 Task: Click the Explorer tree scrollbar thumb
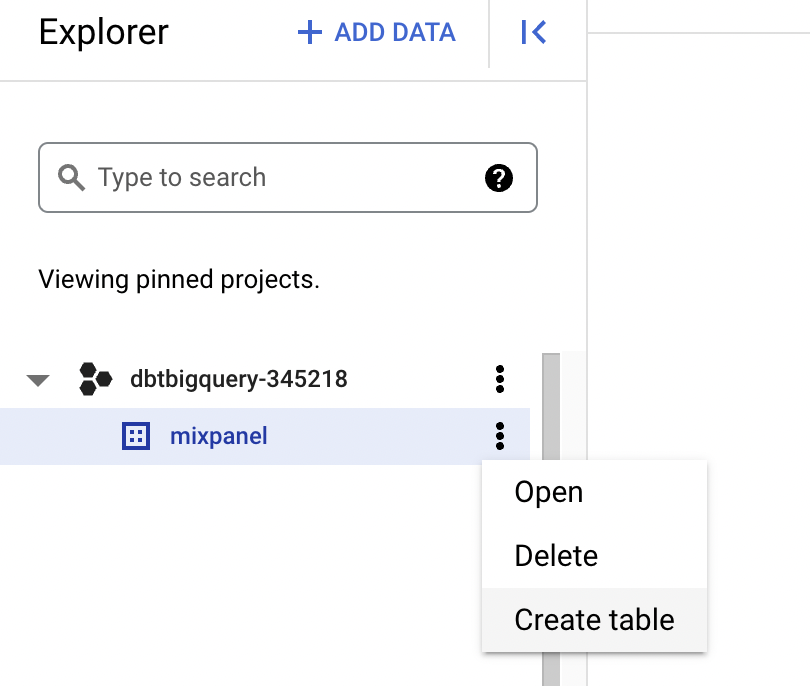point(551,407)
